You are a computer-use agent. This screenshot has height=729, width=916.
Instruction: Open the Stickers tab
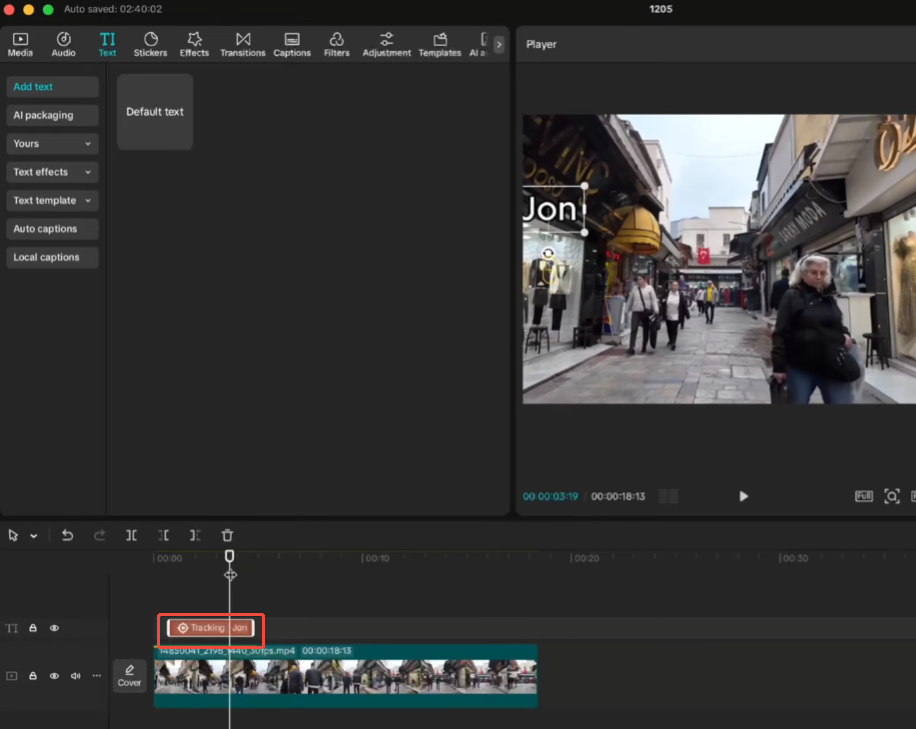tap(151, 44)
